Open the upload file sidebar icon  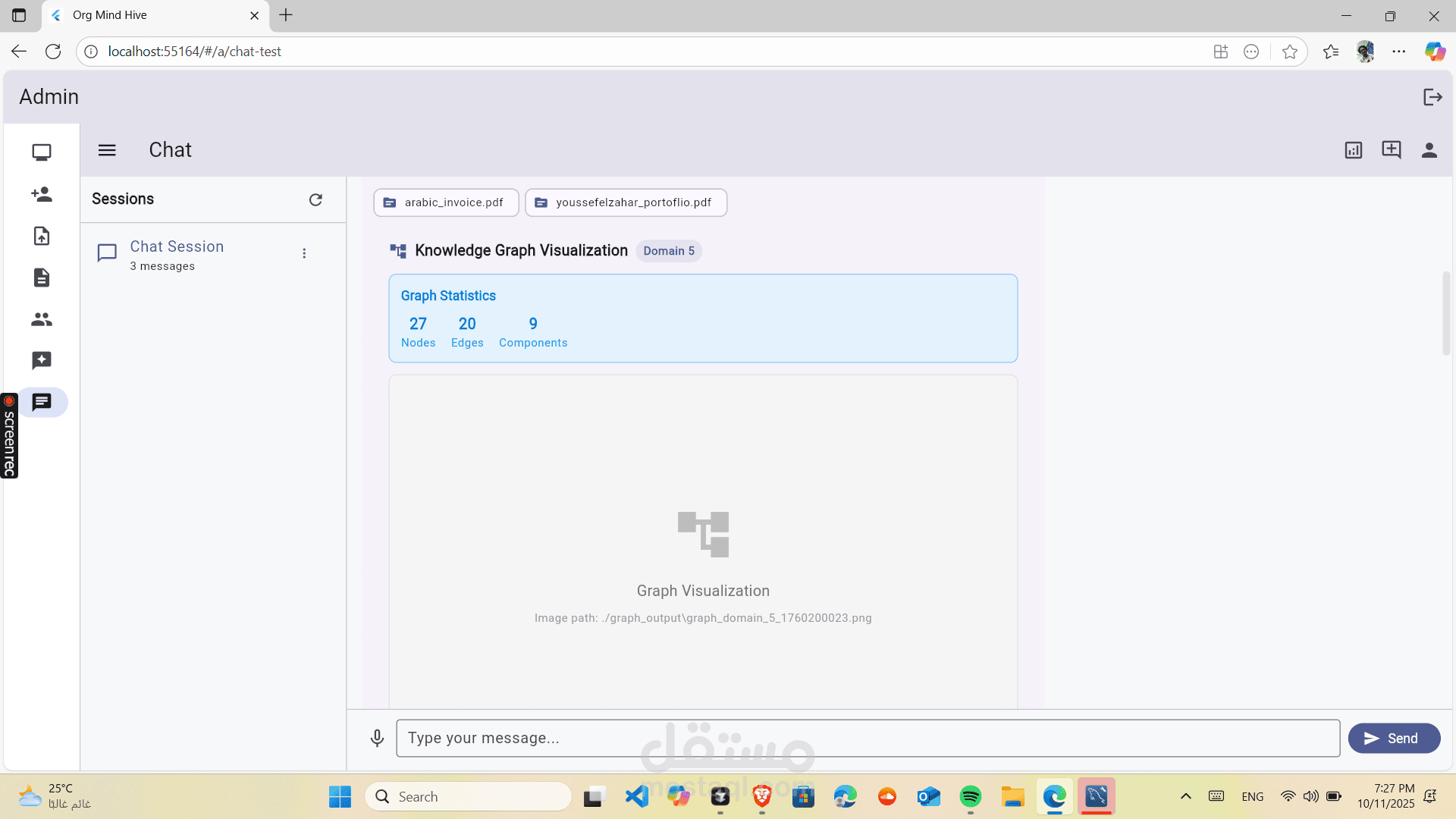[x=42, y=236]
